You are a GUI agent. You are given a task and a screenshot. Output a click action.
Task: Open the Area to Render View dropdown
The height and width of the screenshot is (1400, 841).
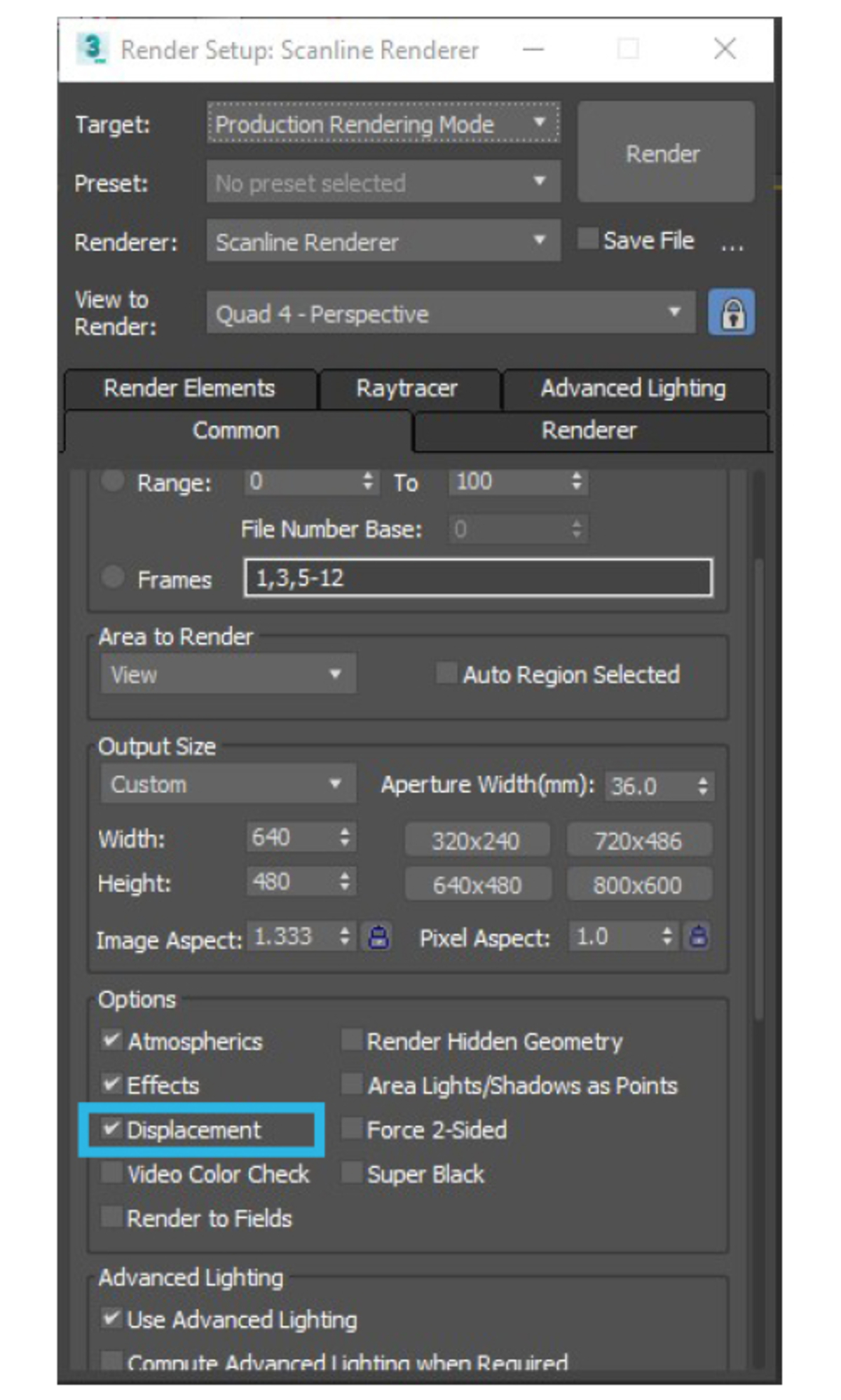pos(228,674)
